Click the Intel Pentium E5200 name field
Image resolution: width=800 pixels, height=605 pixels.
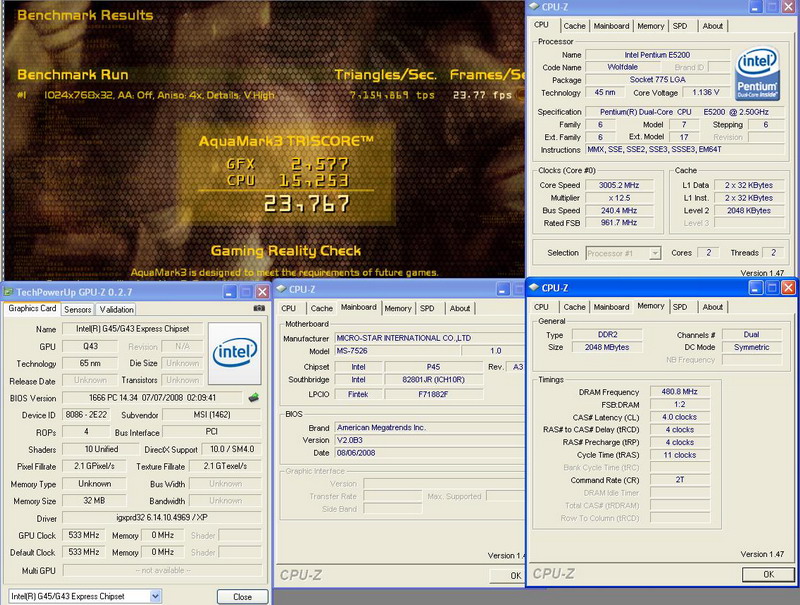click(657, 55)
